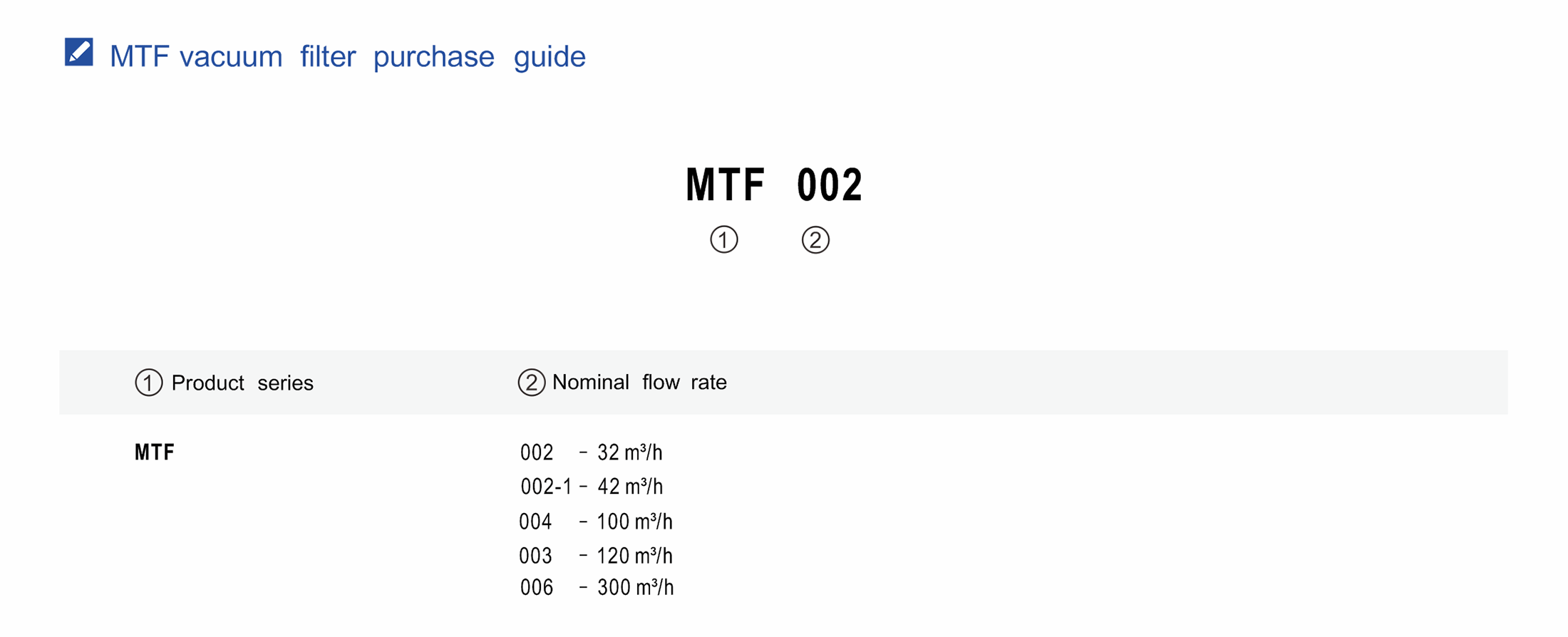1568x637 pixels.
Task: Click the 42 m³/h flow rate value
Action: pos(630,487)
